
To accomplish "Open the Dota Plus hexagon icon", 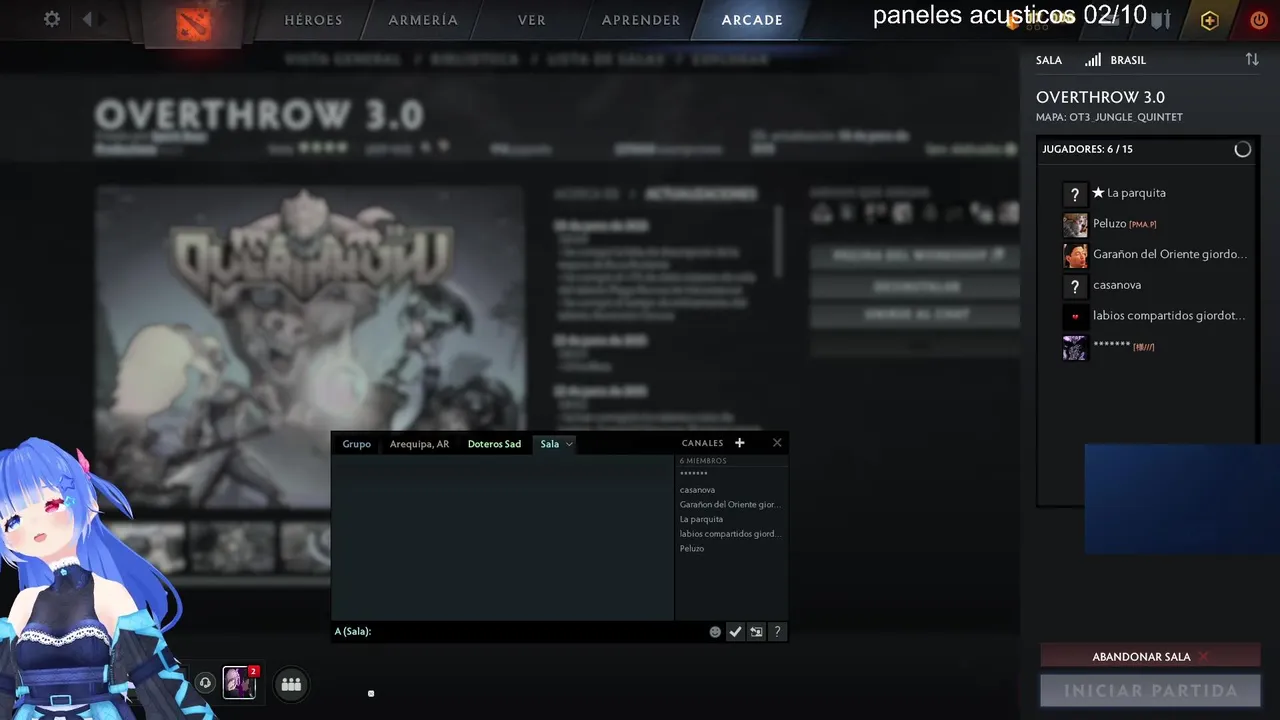I will pos(1210,20).
